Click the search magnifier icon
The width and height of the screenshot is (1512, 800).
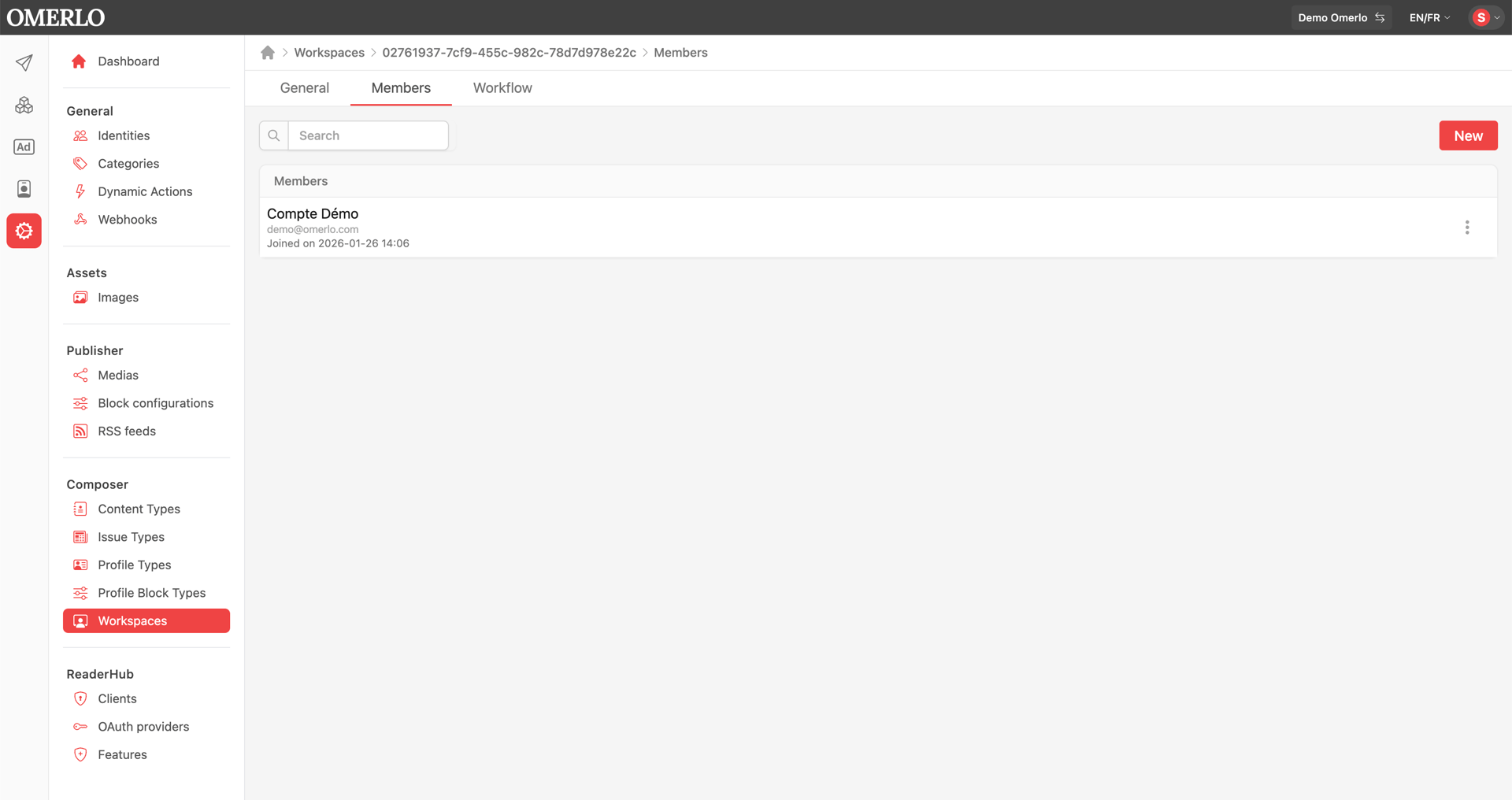[274, 135]
